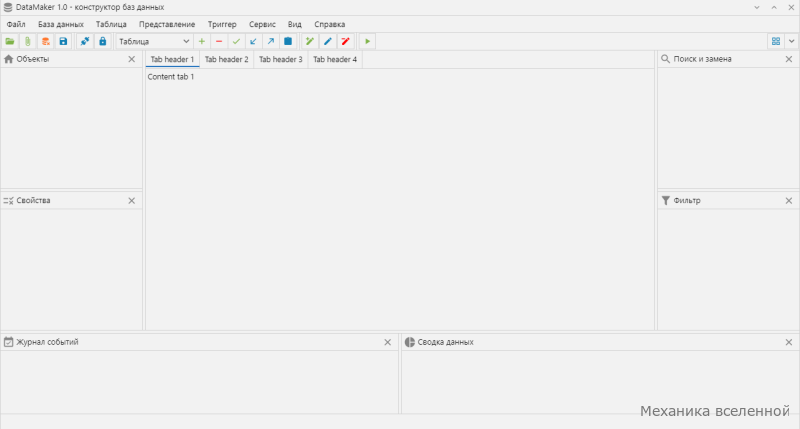This screenshot has height=429, width=800.
Task: Click the pie chart icon of Сводка данных
Action: pos(410,342)
